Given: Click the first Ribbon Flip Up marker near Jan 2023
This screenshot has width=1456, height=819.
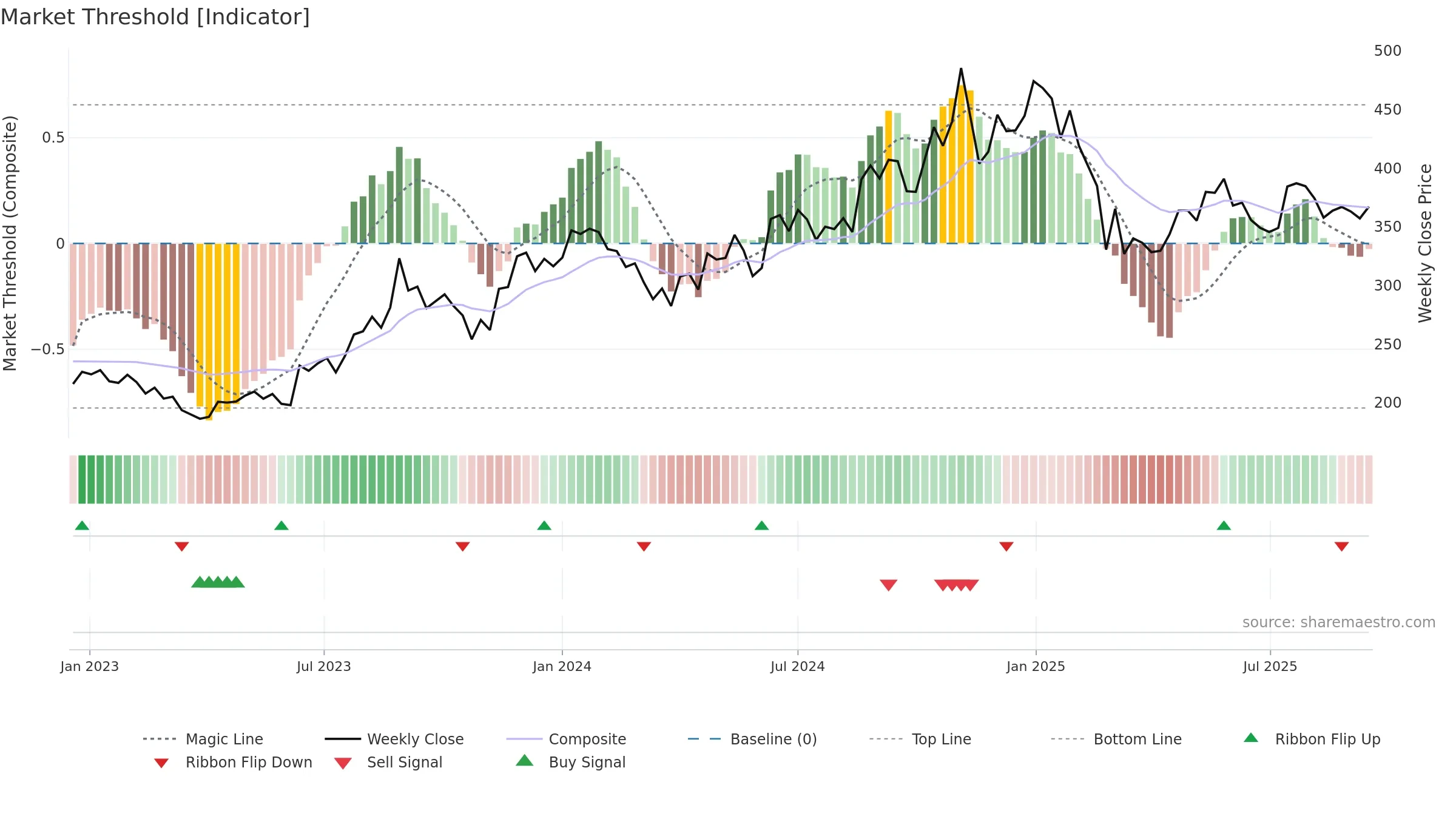Looking at the screenshot, I should pyautogui.click(x=82, y=525).
